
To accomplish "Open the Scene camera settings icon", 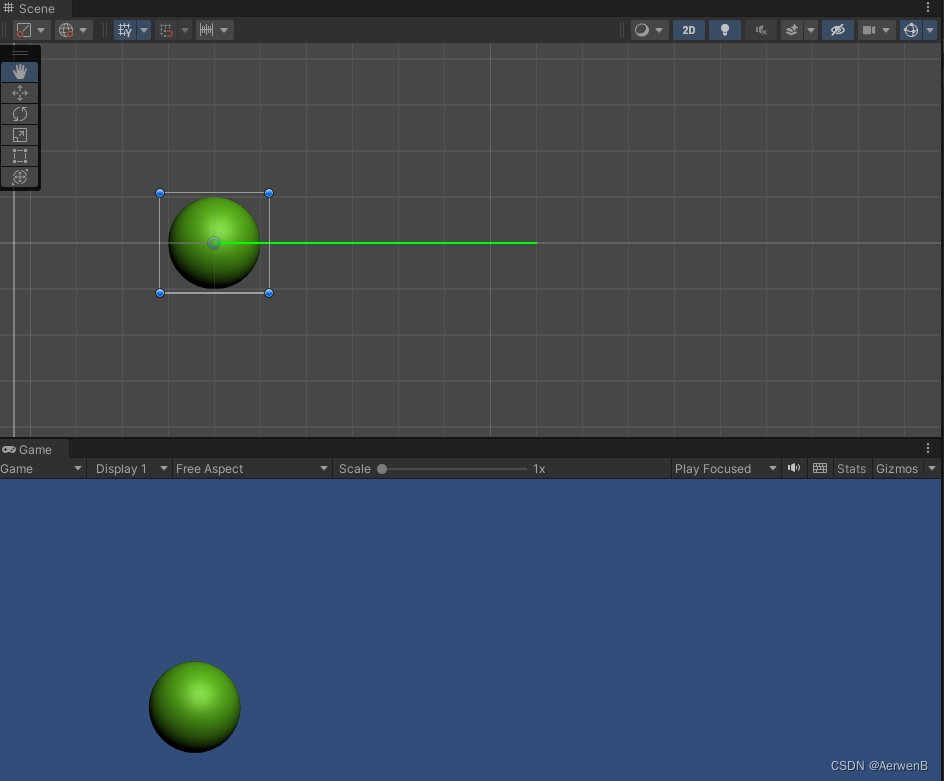I will click(871, 30).
